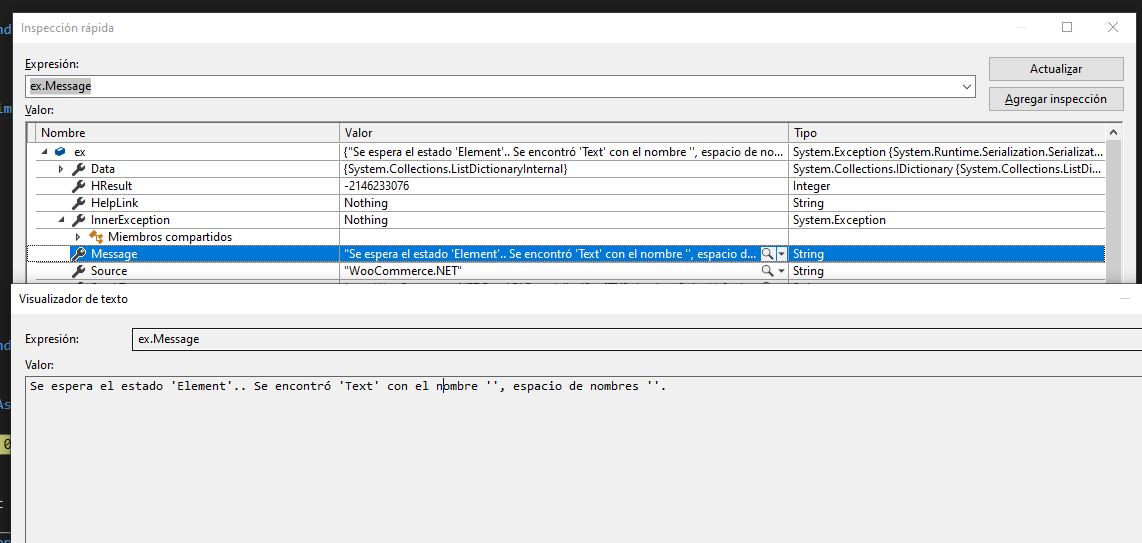The image size is (1142, 543).
Task: Click the Valor column header
Action: (x=564, y=133)
